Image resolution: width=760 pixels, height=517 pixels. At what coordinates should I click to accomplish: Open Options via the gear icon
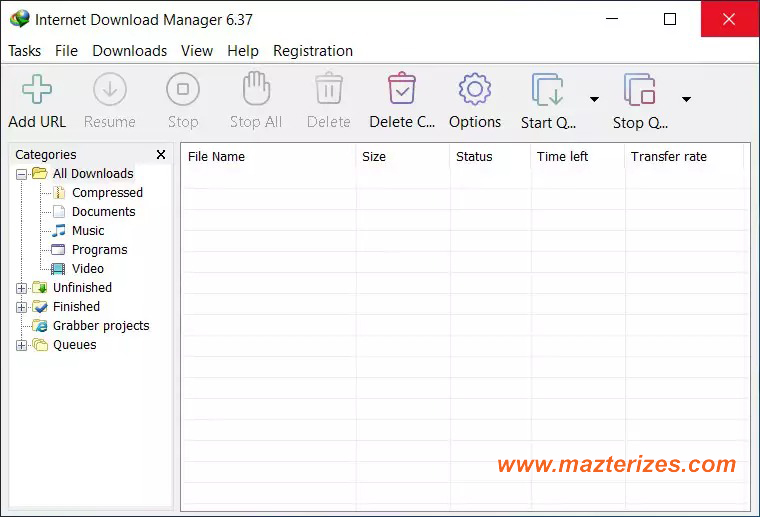coord(475,89)
